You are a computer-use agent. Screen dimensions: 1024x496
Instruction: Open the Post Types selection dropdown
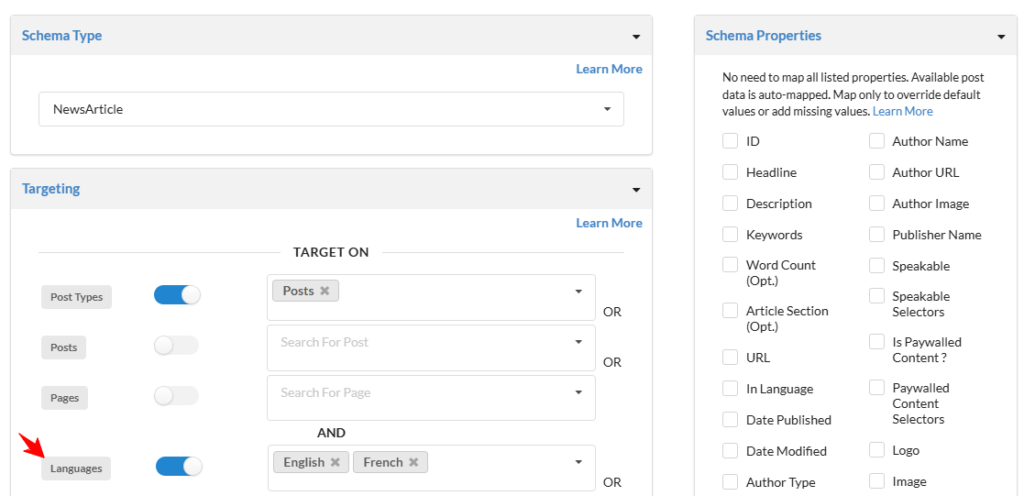578,291
